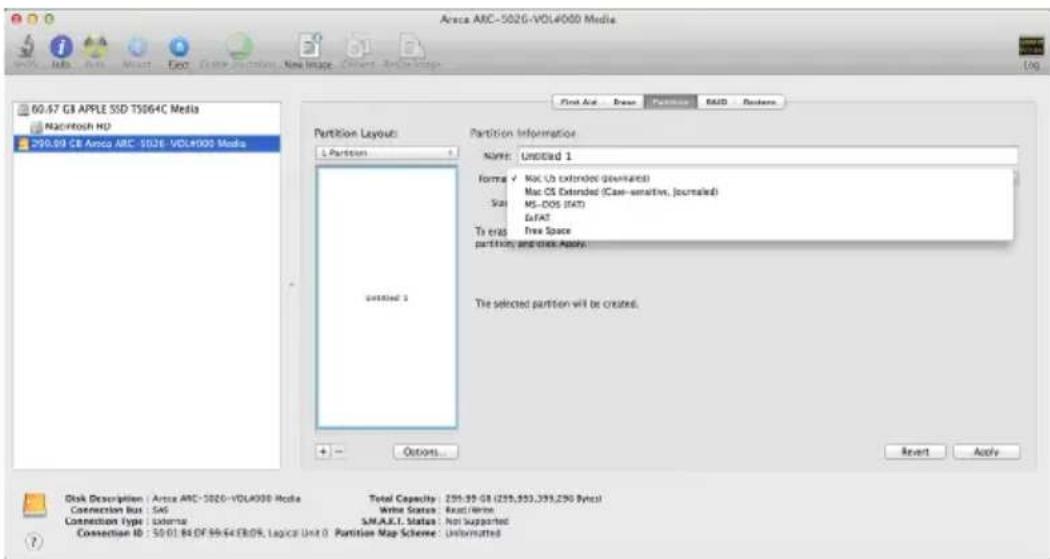
Task: Switch to the First Aid tab
Action: [578, 102]
